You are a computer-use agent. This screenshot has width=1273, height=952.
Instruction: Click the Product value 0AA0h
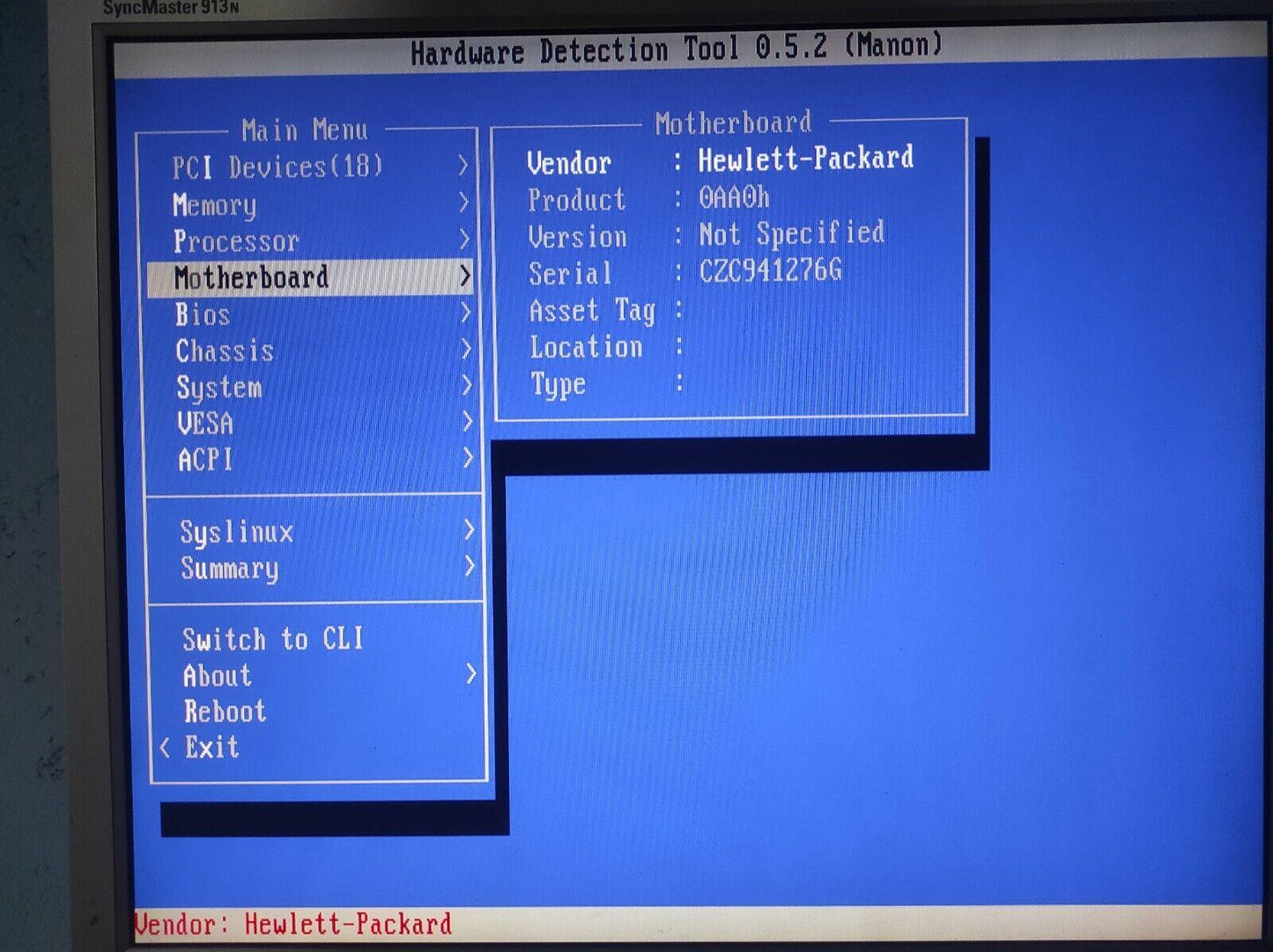[734, 197]
